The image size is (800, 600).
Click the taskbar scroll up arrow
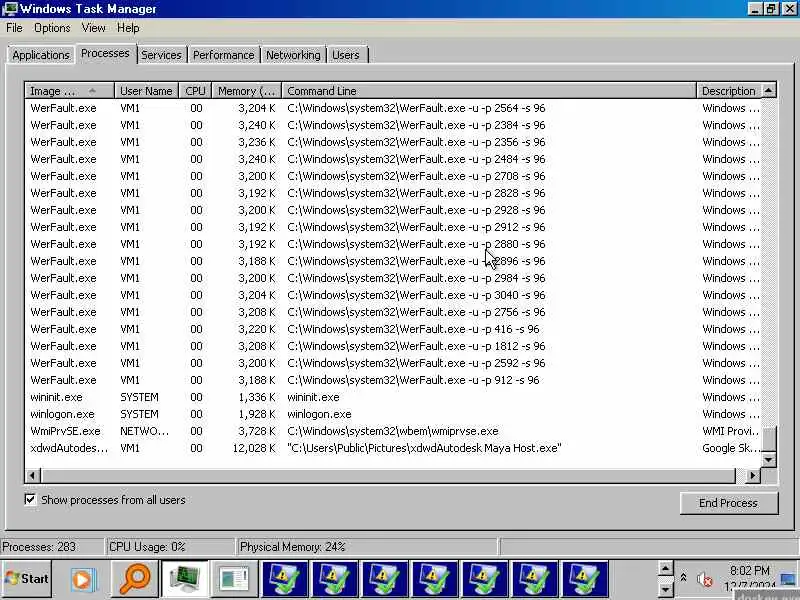(665, 568)
